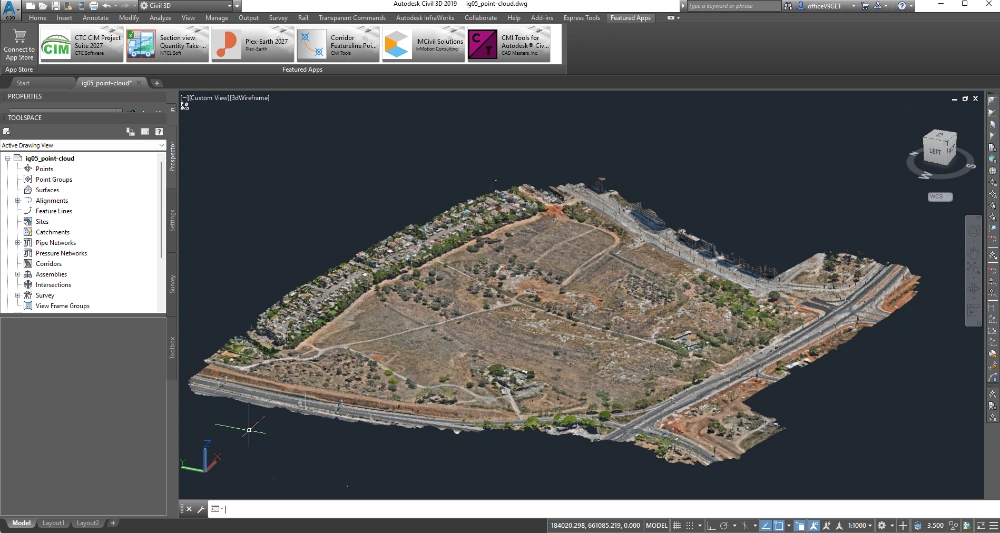
Task: Click MODEL space button in status bar
Action: pos(656,525)
